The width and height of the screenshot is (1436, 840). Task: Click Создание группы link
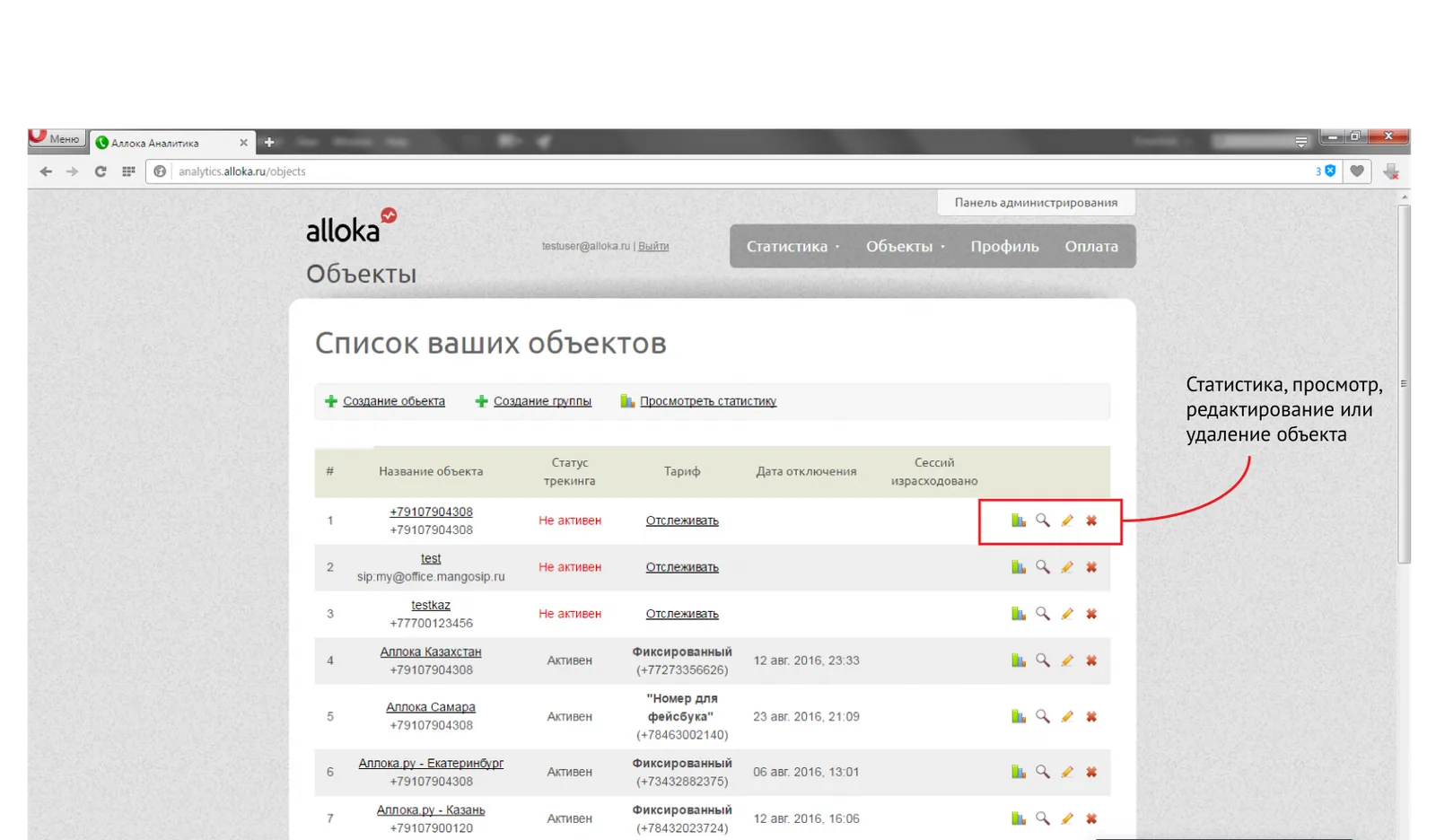[542, 401]
